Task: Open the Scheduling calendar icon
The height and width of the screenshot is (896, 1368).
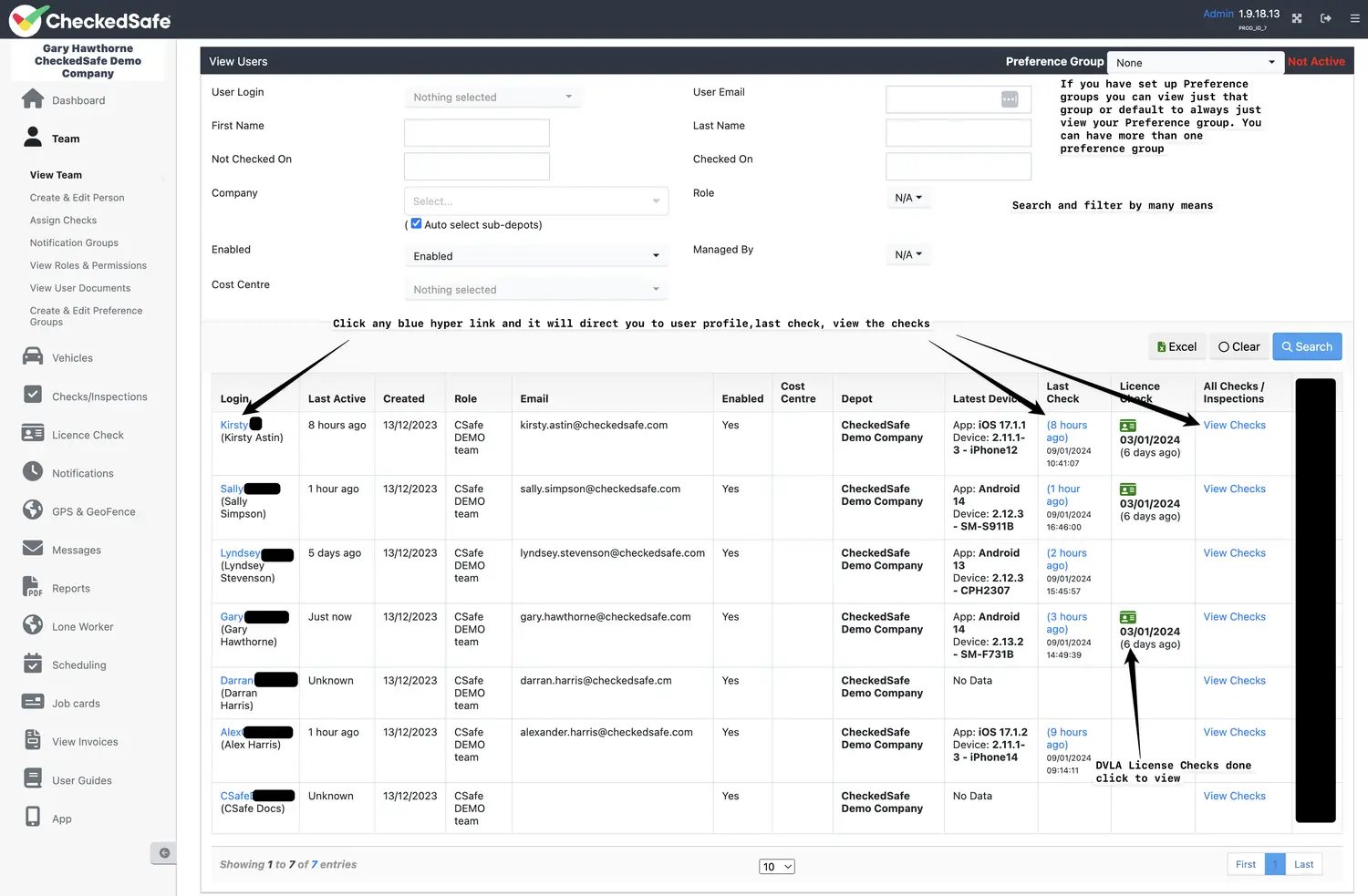Action: 34,664
